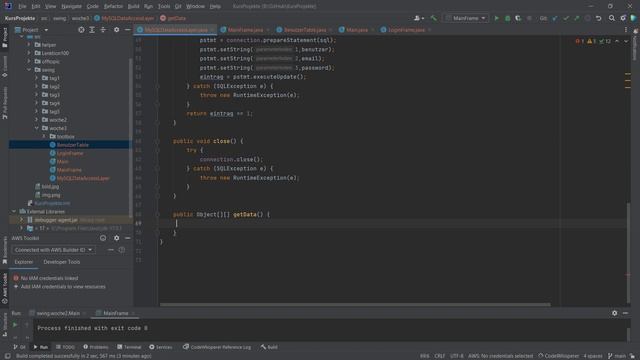The width and height of the screenshot is (640, 360).
Task: Open the MainFrame run configuration dropdown
Action: [466, 18]
